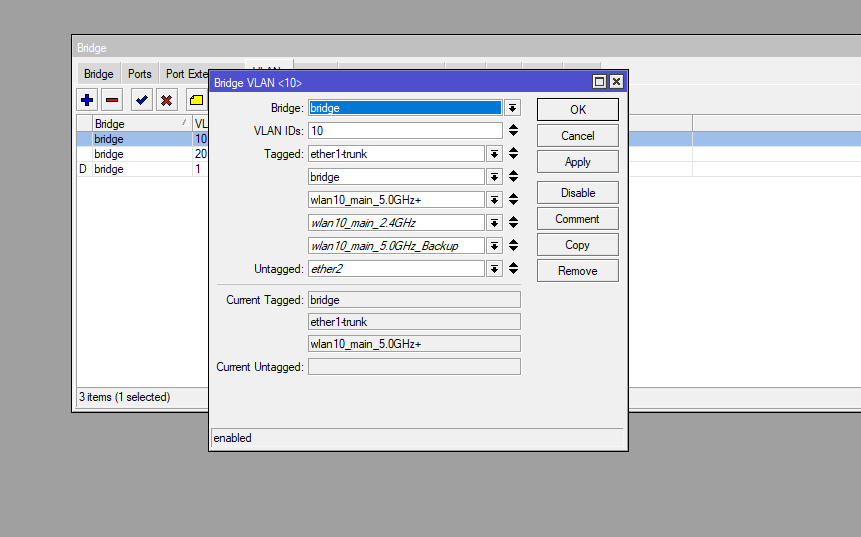Click add/remove arrows beside Tagged bridge
Image resolution: width=861 pixels, height=537 pixels.
pyautogui.click(x=513, y=176)
